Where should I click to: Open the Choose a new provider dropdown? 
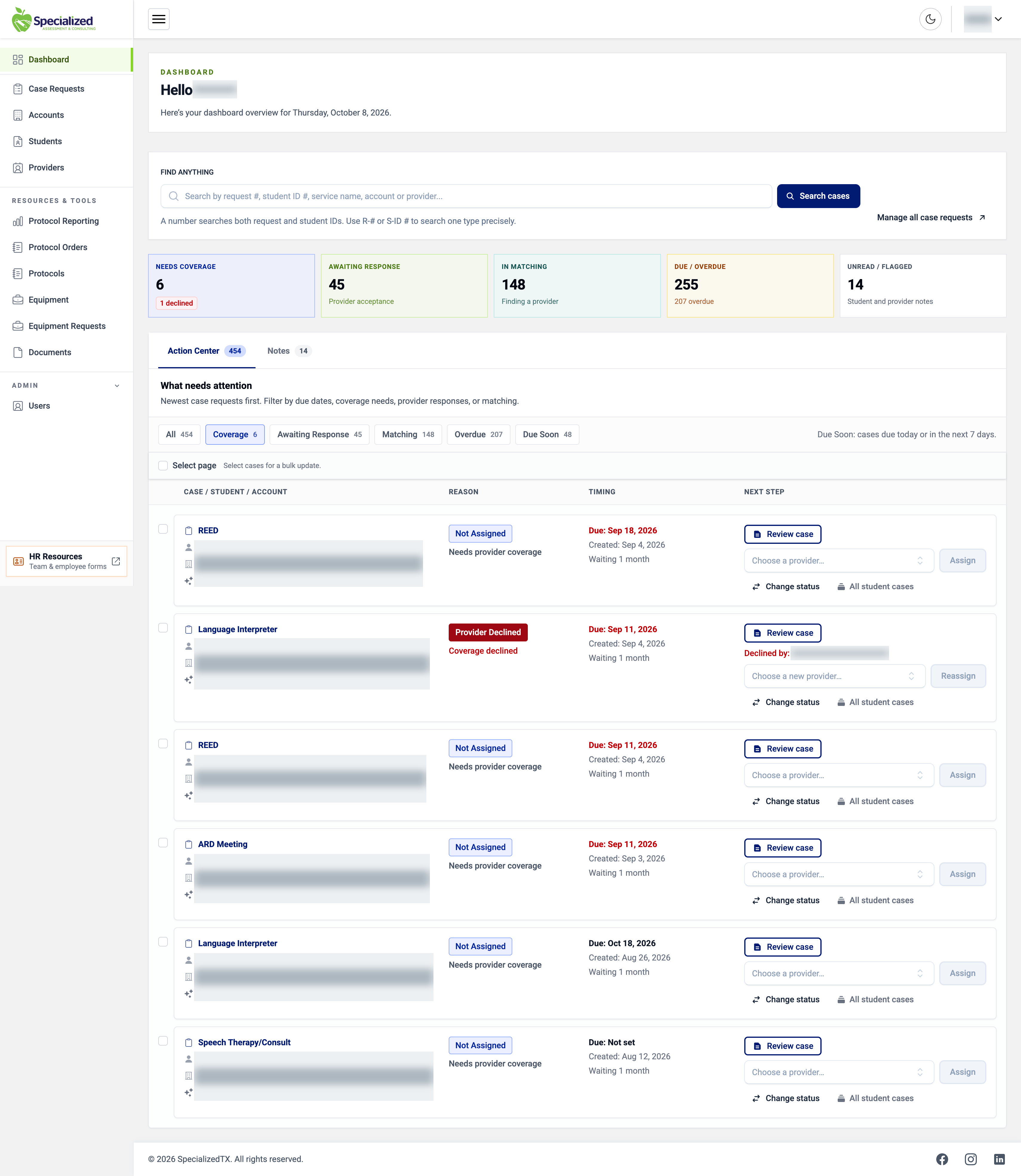click(x=835, y=676)
